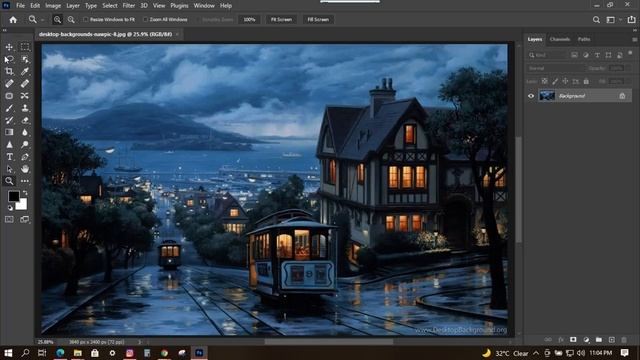Close the desktop-backgrounds document tab
The image size is (640, 360).
pyautogui.click(x=177, y=34)
